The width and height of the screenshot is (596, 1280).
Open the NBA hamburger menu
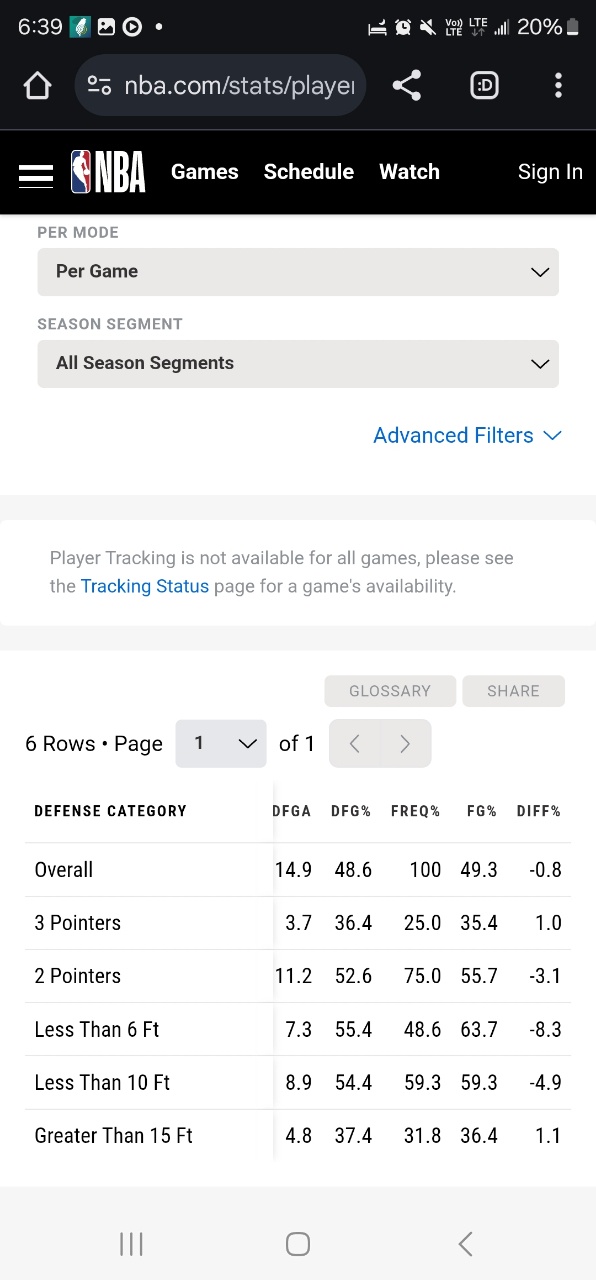[36, 173]
